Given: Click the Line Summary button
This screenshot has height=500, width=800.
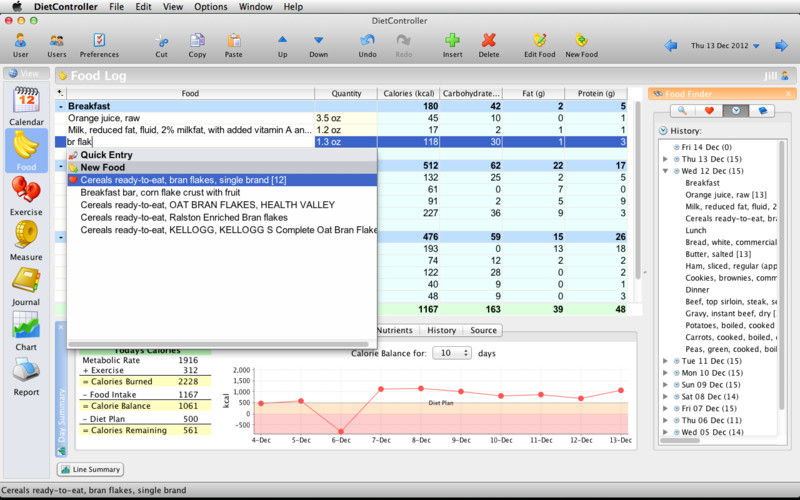Looking at the screenshot, I should point(90,469).
